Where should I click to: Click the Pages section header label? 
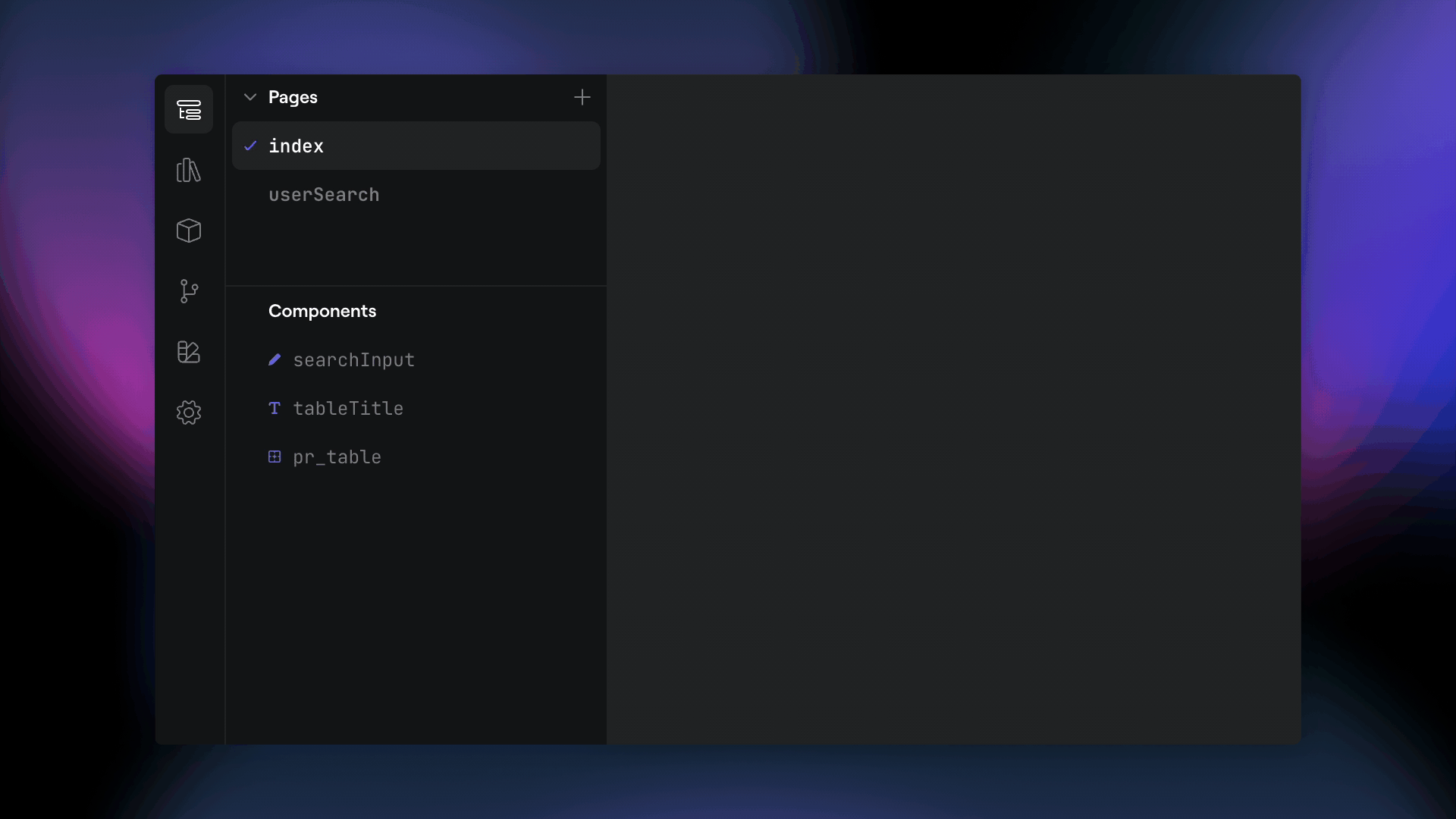click(x=293, y=97)
